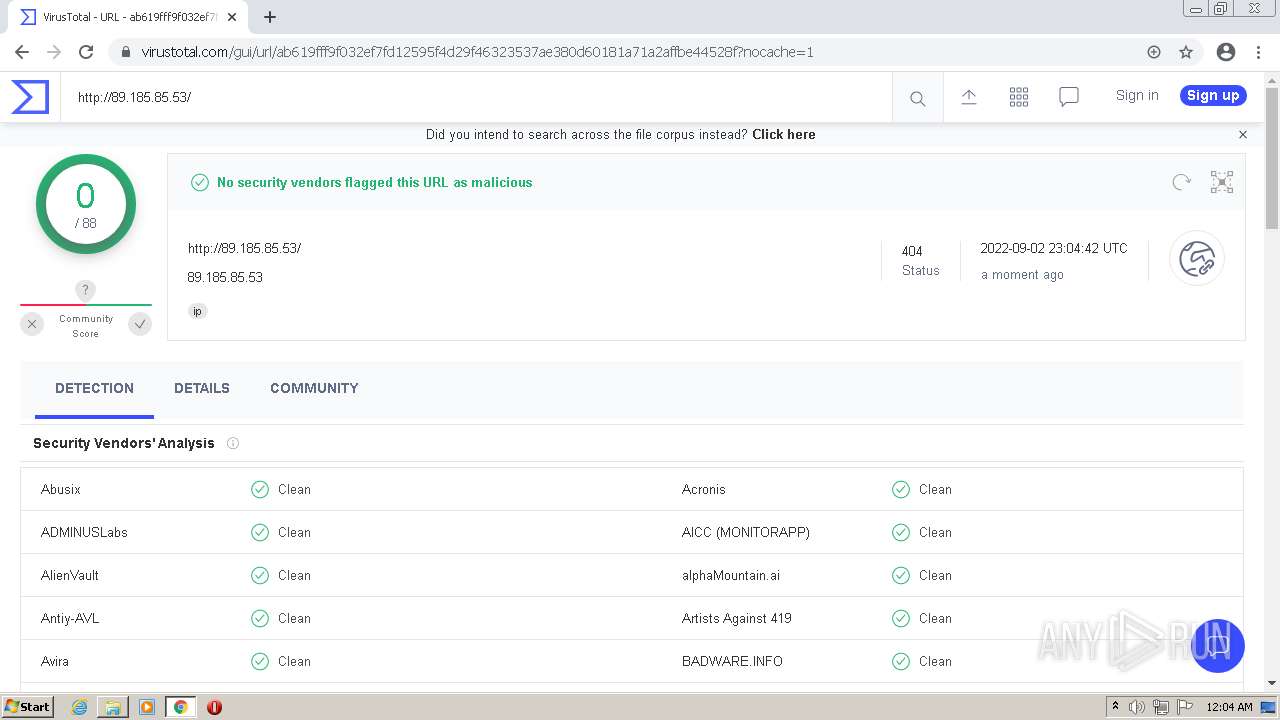This screenshot has width=1280, height=720.
Task: Click the 'ip' tag chip
Action: tap(197, 311)
